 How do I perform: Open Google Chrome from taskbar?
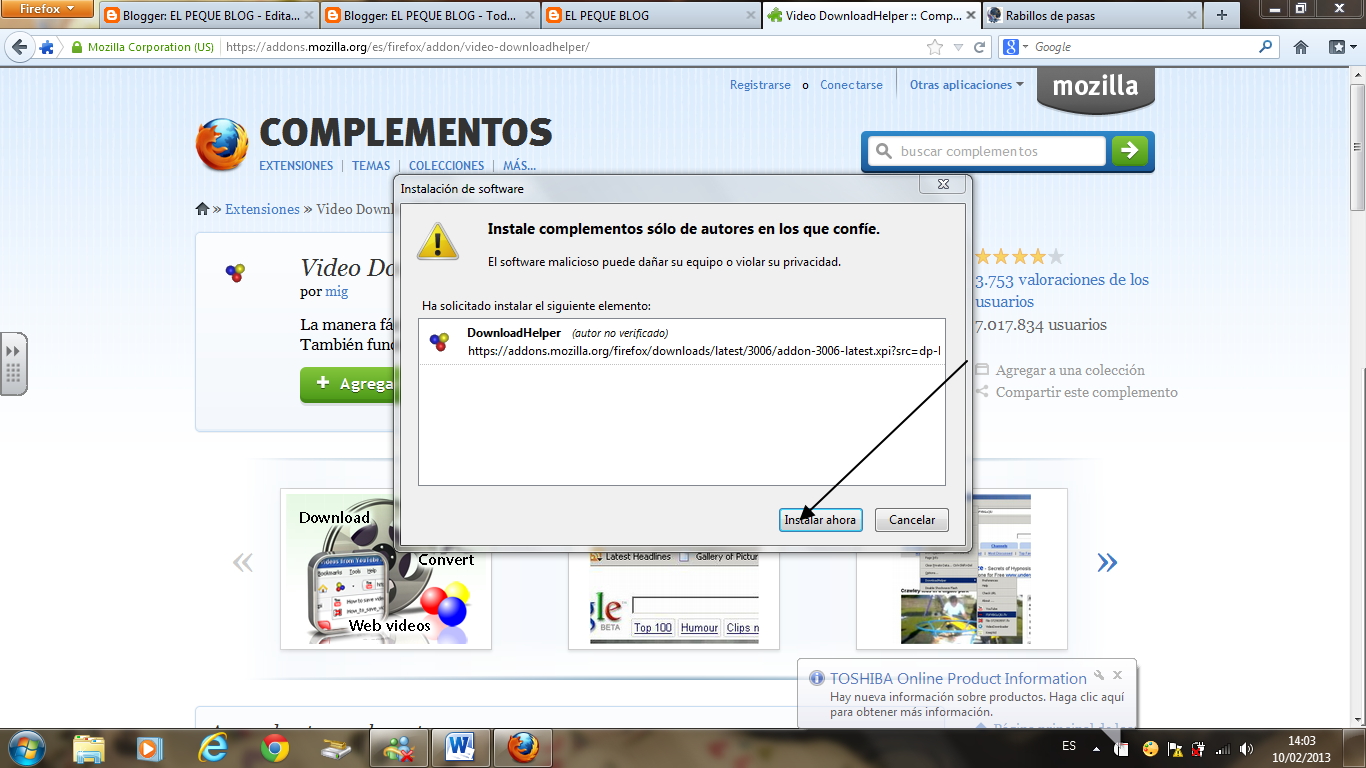pos(274,747)
